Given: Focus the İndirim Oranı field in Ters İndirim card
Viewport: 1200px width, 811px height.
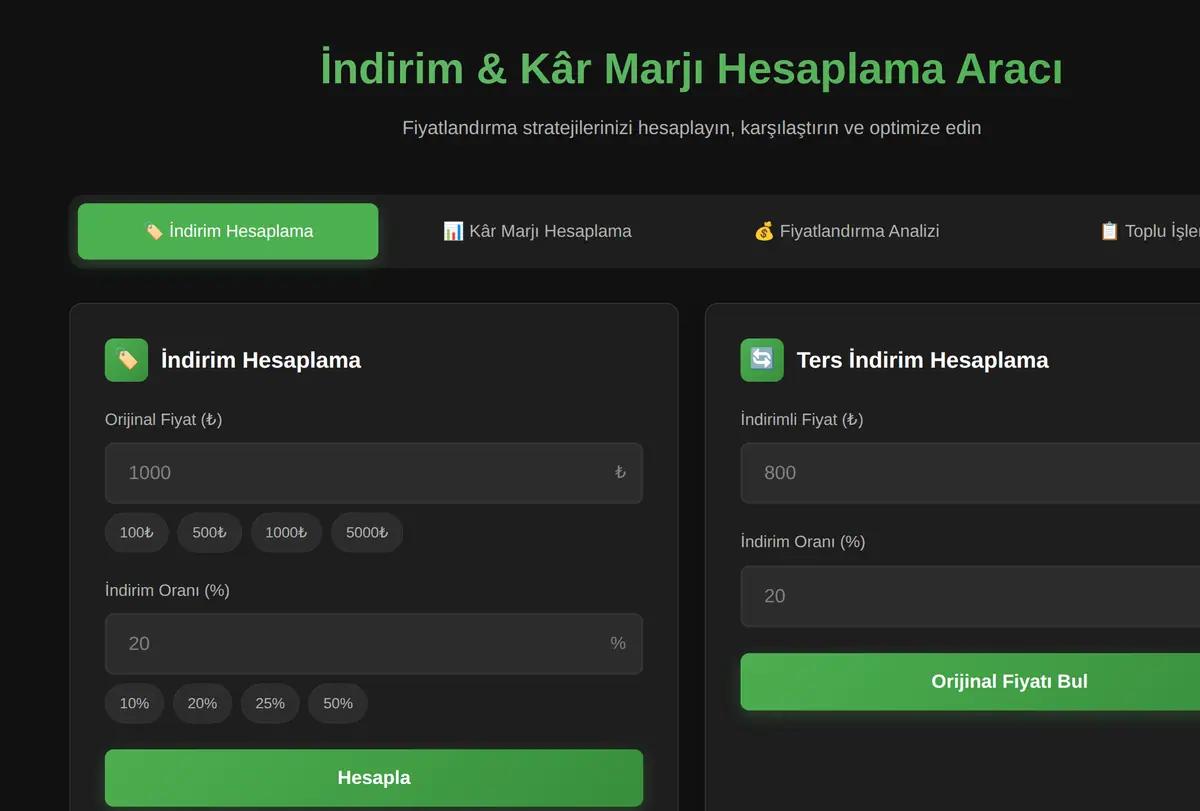Looking at the screenshot, I should (x=970, y=596).
